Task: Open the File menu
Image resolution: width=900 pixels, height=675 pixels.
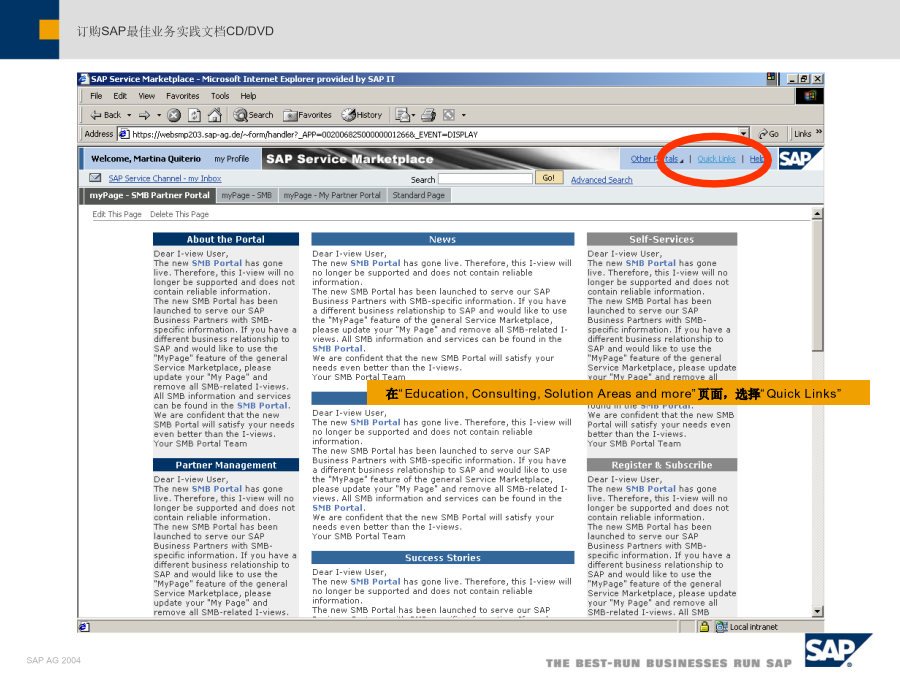Action: pos(96,96)
